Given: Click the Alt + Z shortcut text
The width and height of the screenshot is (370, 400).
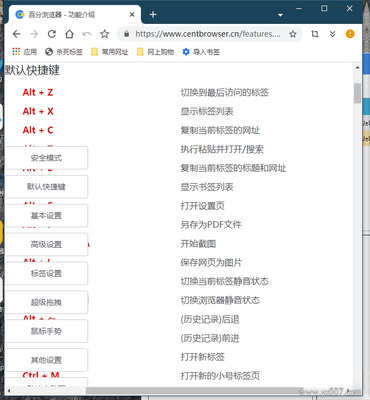Looking at the screenshot, I should (38, 92).
